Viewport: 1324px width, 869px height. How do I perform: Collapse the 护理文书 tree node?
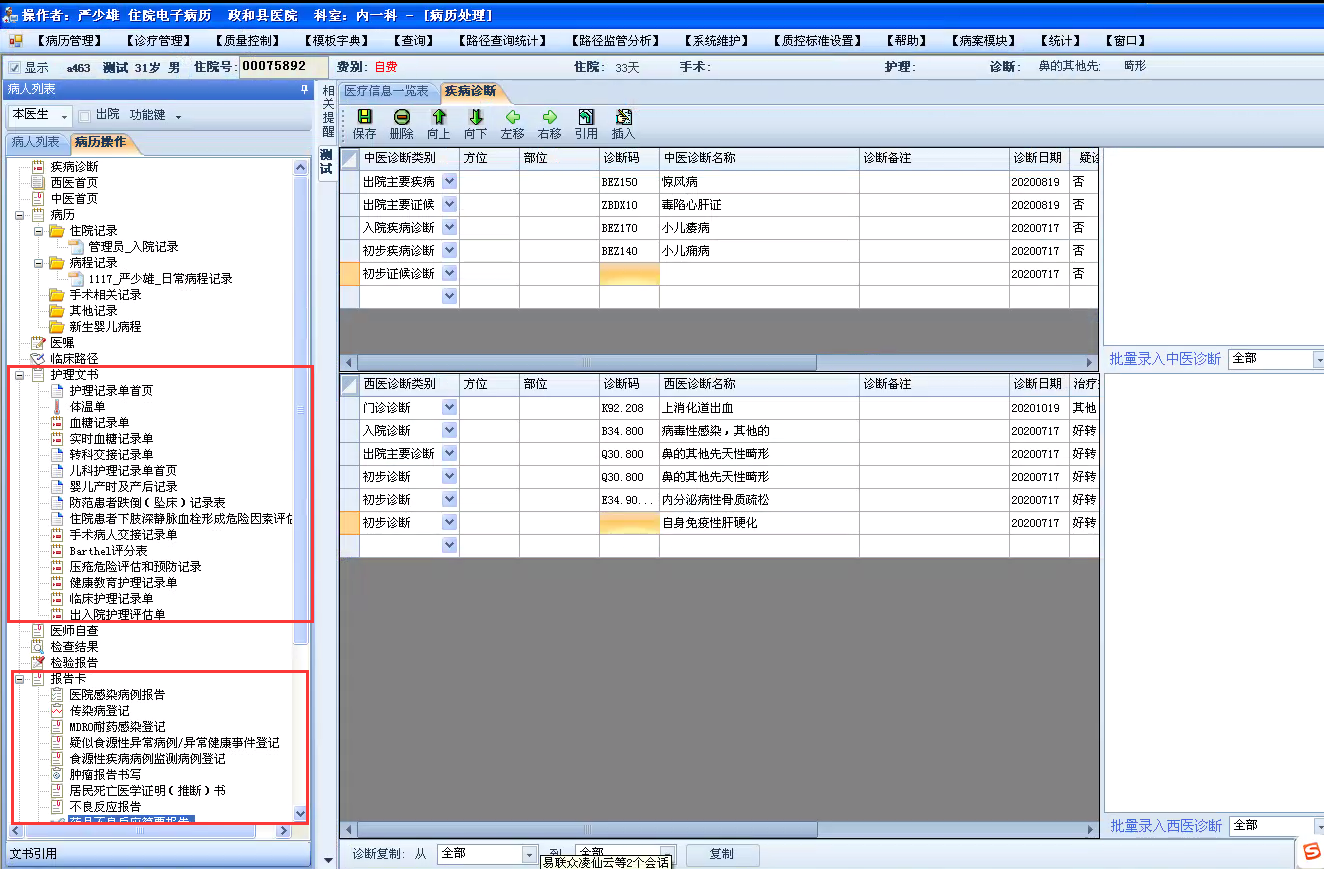point(20,375)
